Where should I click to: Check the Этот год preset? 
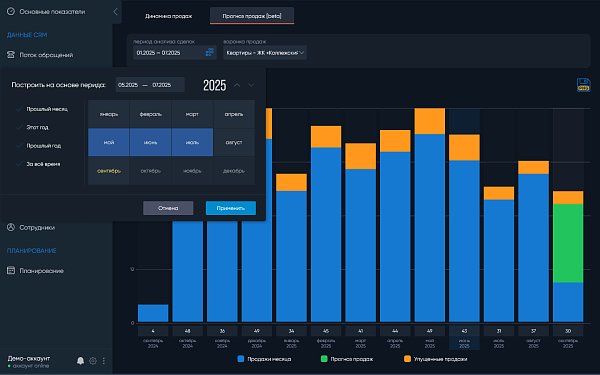coord(19,127)
